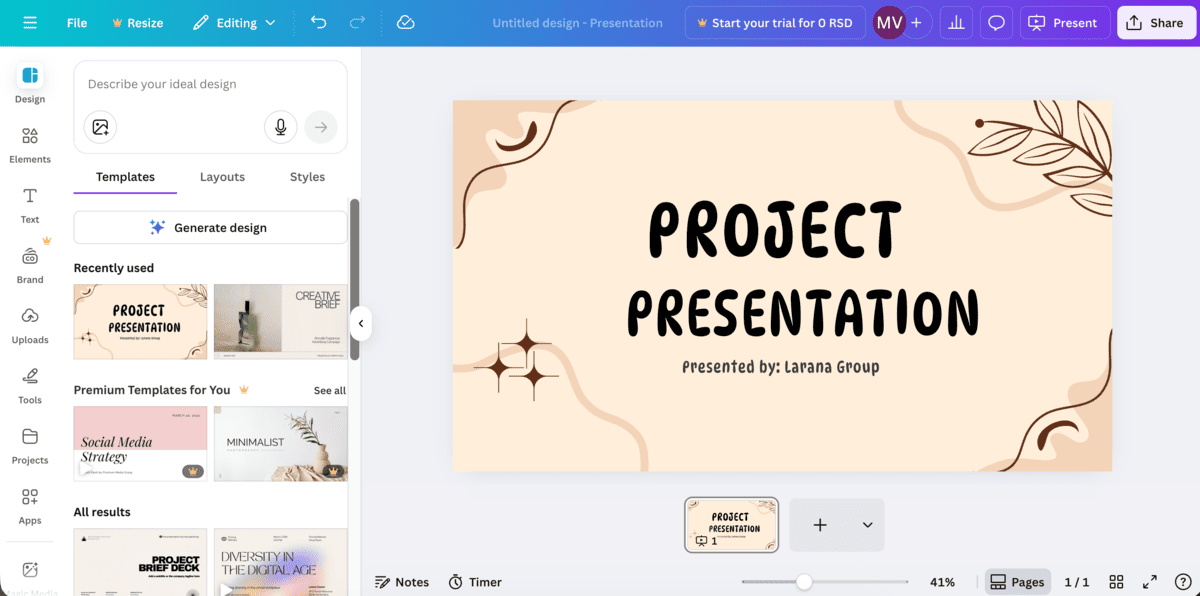Open the comments bubble icon
This screenshot has width=1200, height=596.
pyautogui.click(x=996, y=21)
